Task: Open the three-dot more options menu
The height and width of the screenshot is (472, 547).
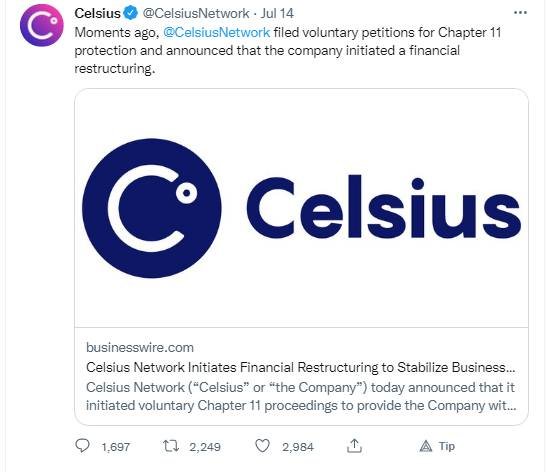Action: pos(520,13)
